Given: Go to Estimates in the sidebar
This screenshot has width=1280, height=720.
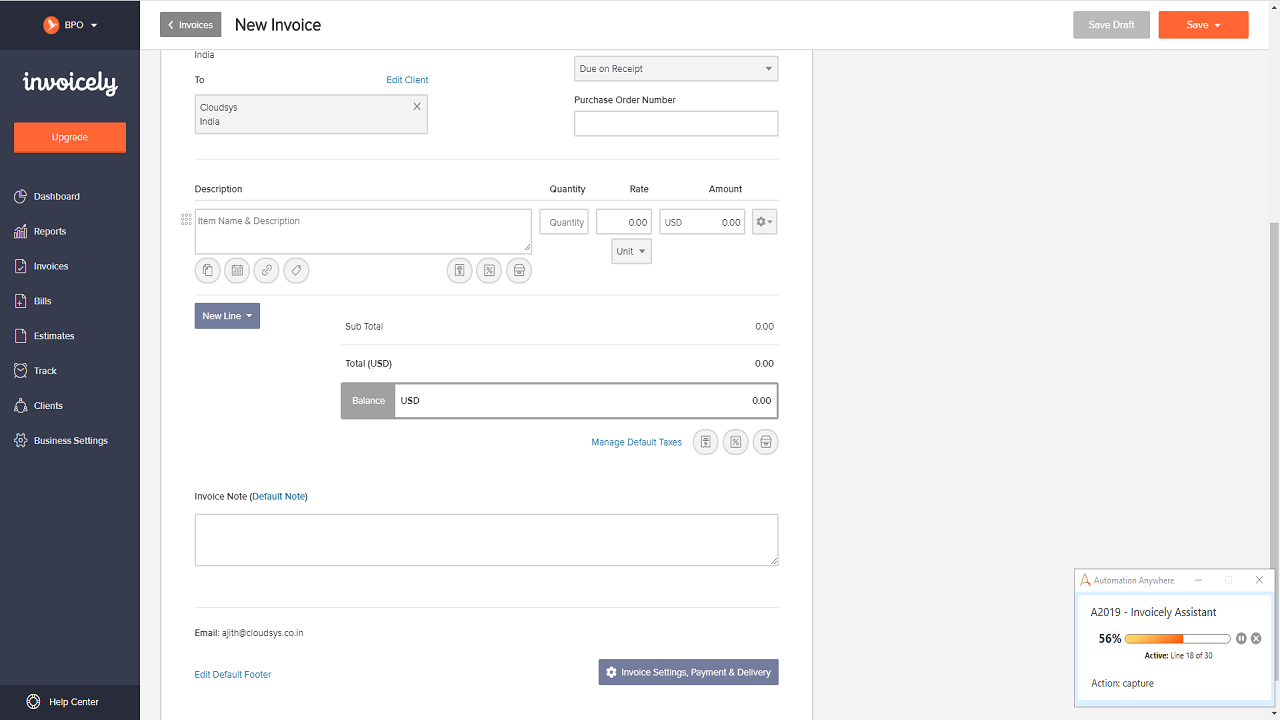Looking at the screenshot, I should tap(54, 336).
